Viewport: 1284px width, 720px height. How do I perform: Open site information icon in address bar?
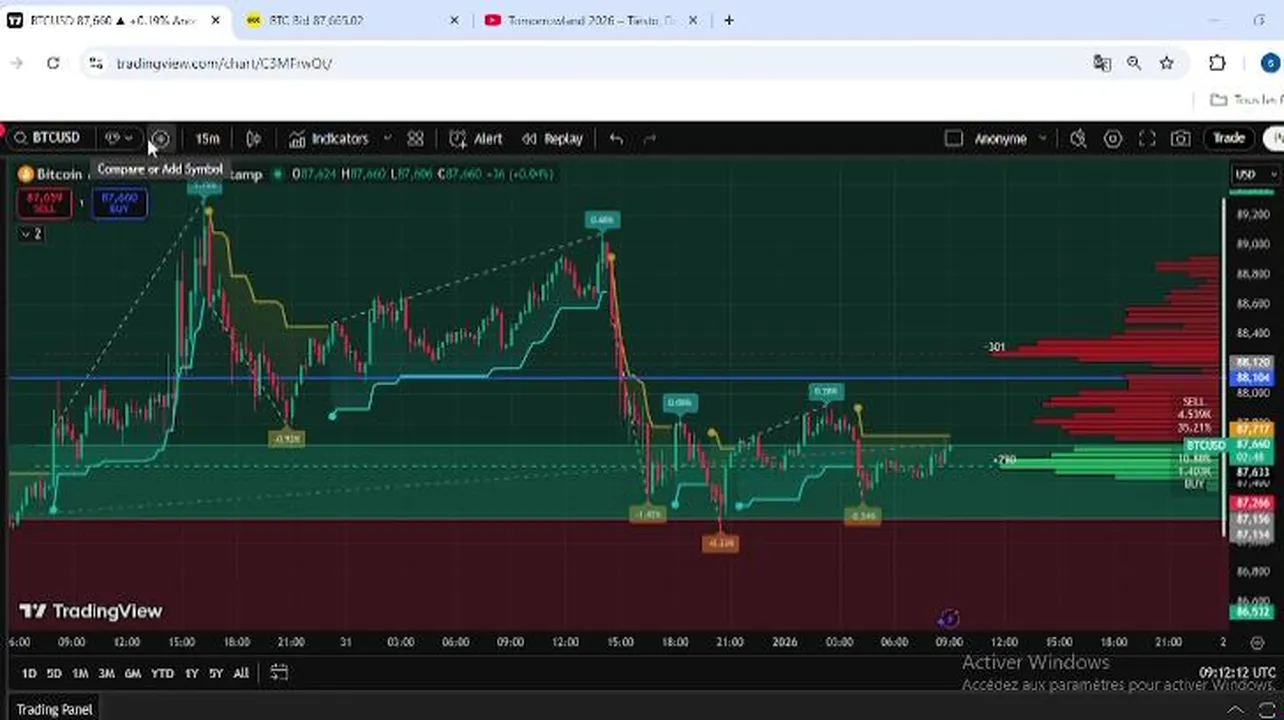tap(95, 63)
